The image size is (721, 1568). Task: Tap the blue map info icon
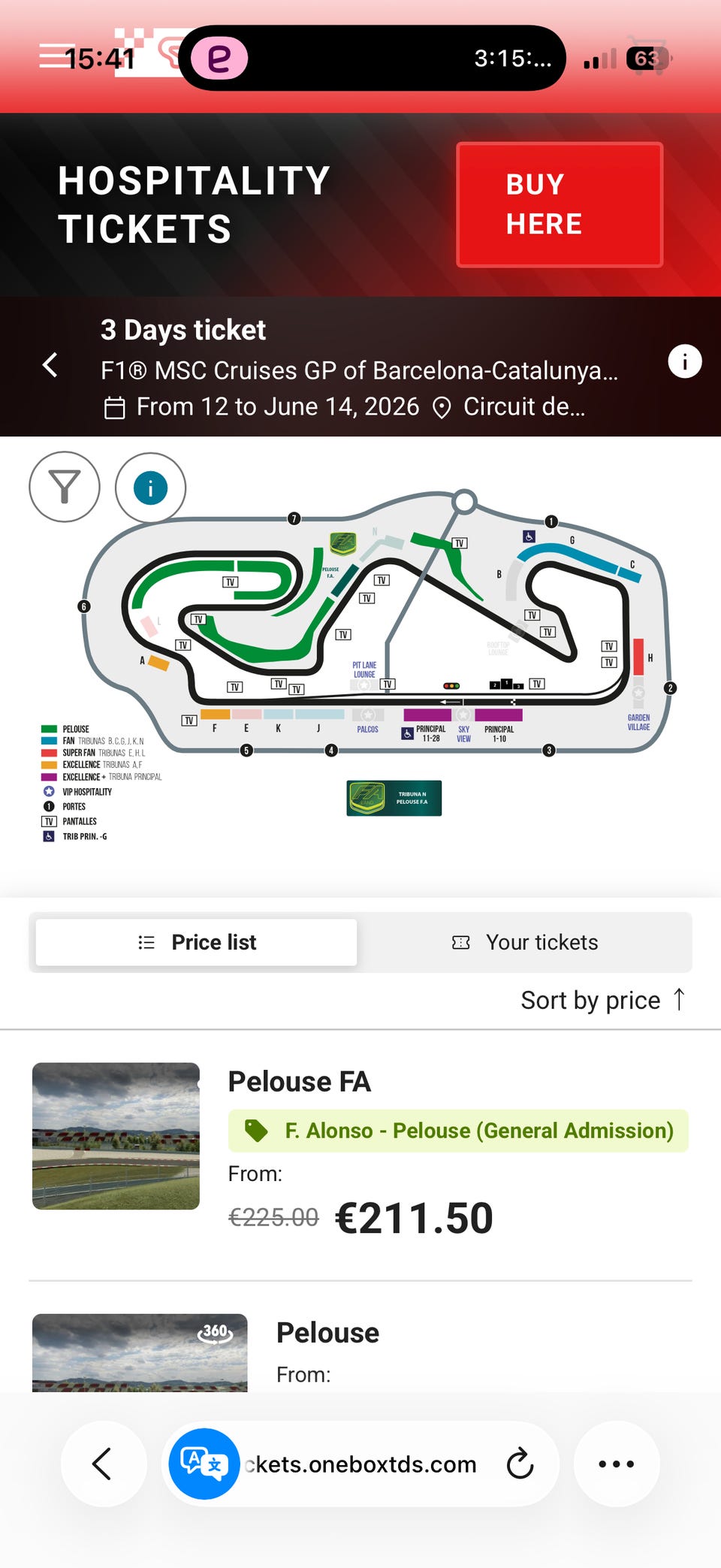[150, 488]
